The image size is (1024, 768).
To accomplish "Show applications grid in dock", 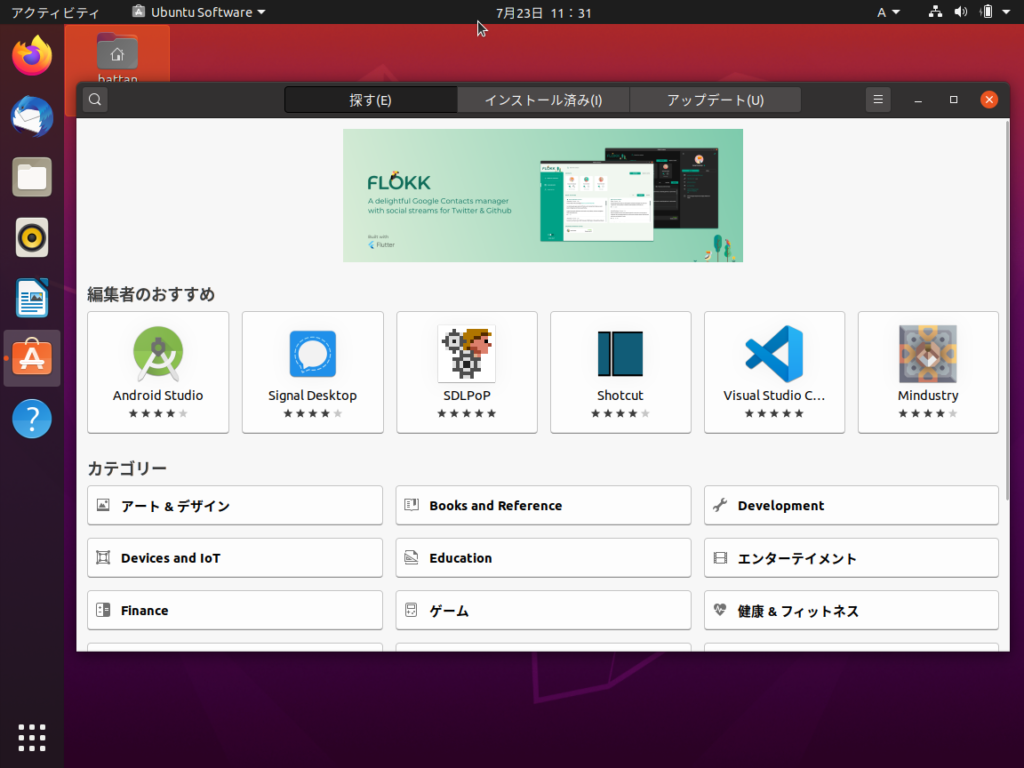I will tap(32, 737).
